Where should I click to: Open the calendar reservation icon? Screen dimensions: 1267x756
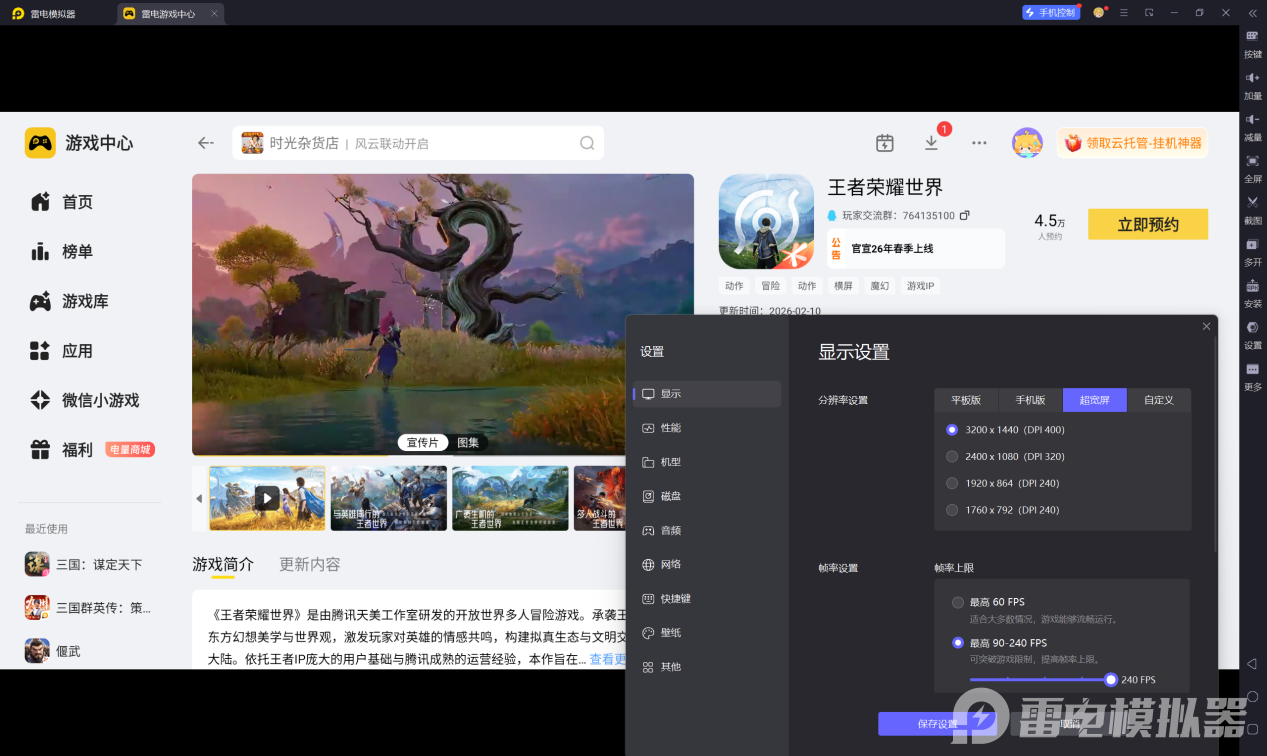pyautogui.click(x=884, y=143)
